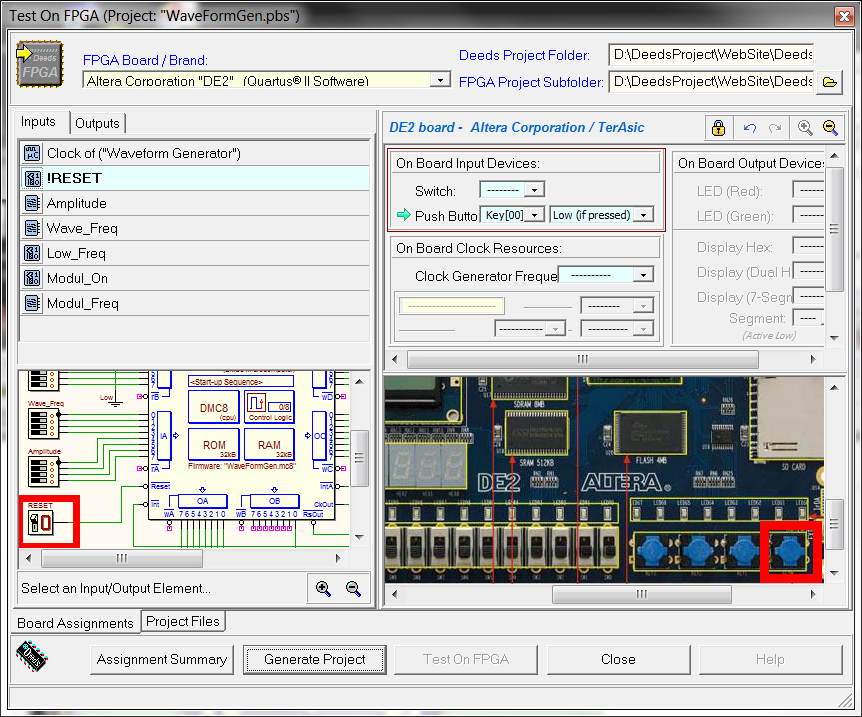Open the Project Files tab
Screen dimensions: 862x717
tap(183, 621)
